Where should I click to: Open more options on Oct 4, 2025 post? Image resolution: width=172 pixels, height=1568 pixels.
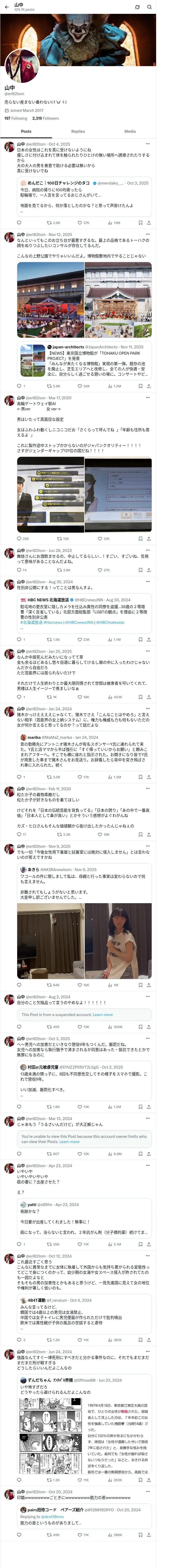coord(148,144)
